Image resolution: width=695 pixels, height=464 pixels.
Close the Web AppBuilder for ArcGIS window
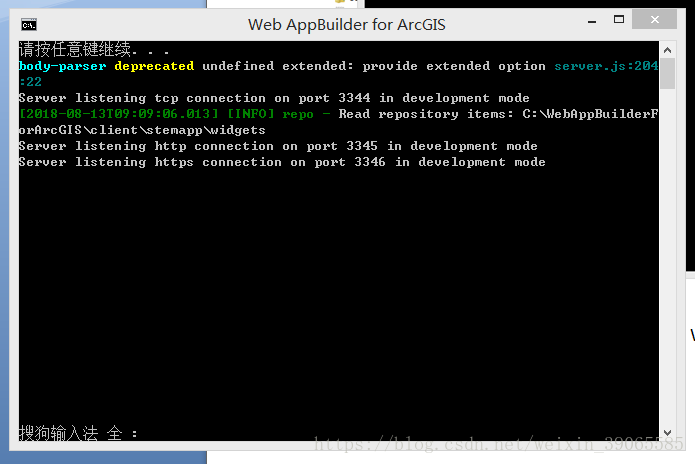pos(655,19)
